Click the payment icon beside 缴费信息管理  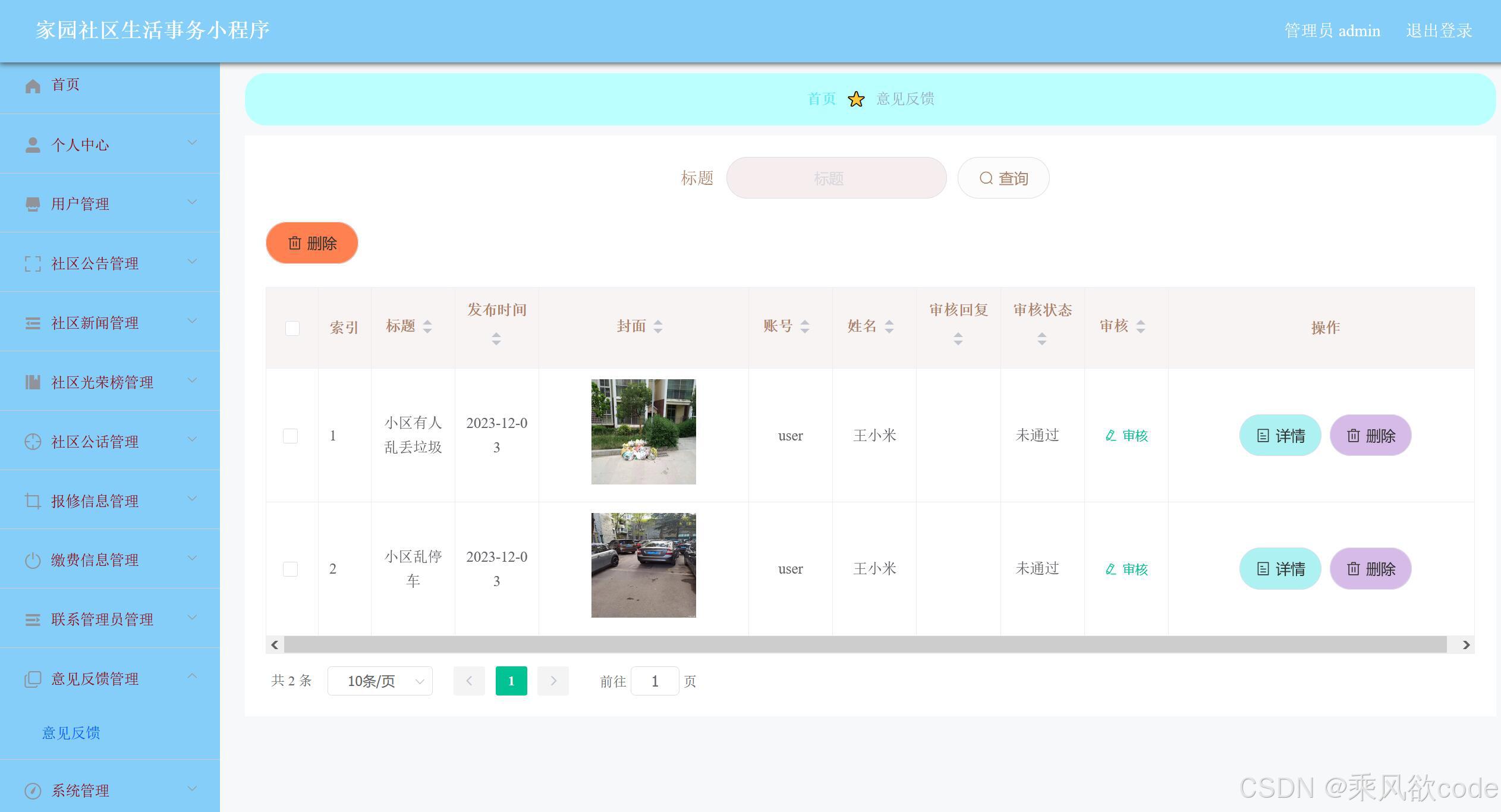[33, 559]
